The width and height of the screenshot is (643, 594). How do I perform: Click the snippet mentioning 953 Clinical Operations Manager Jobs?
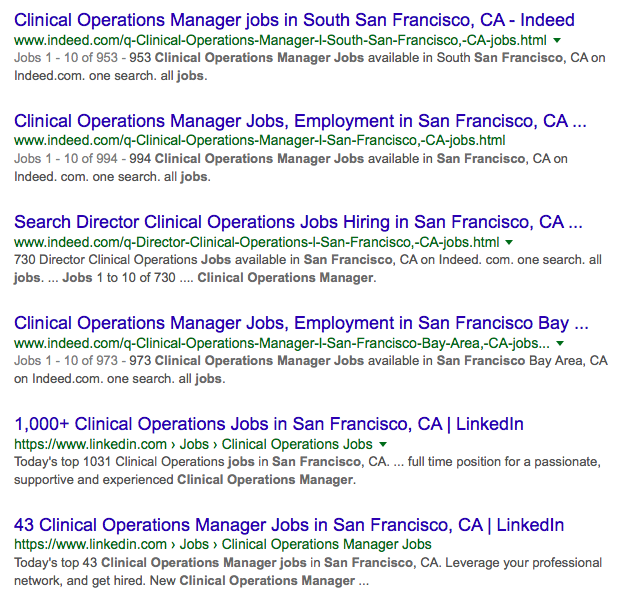point(310,67)
